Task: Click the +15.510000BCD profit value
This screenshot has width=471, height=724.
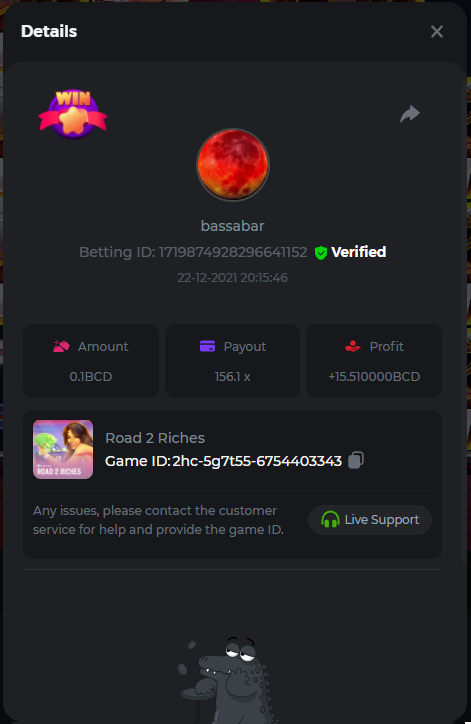Action: tap(374, 376)
